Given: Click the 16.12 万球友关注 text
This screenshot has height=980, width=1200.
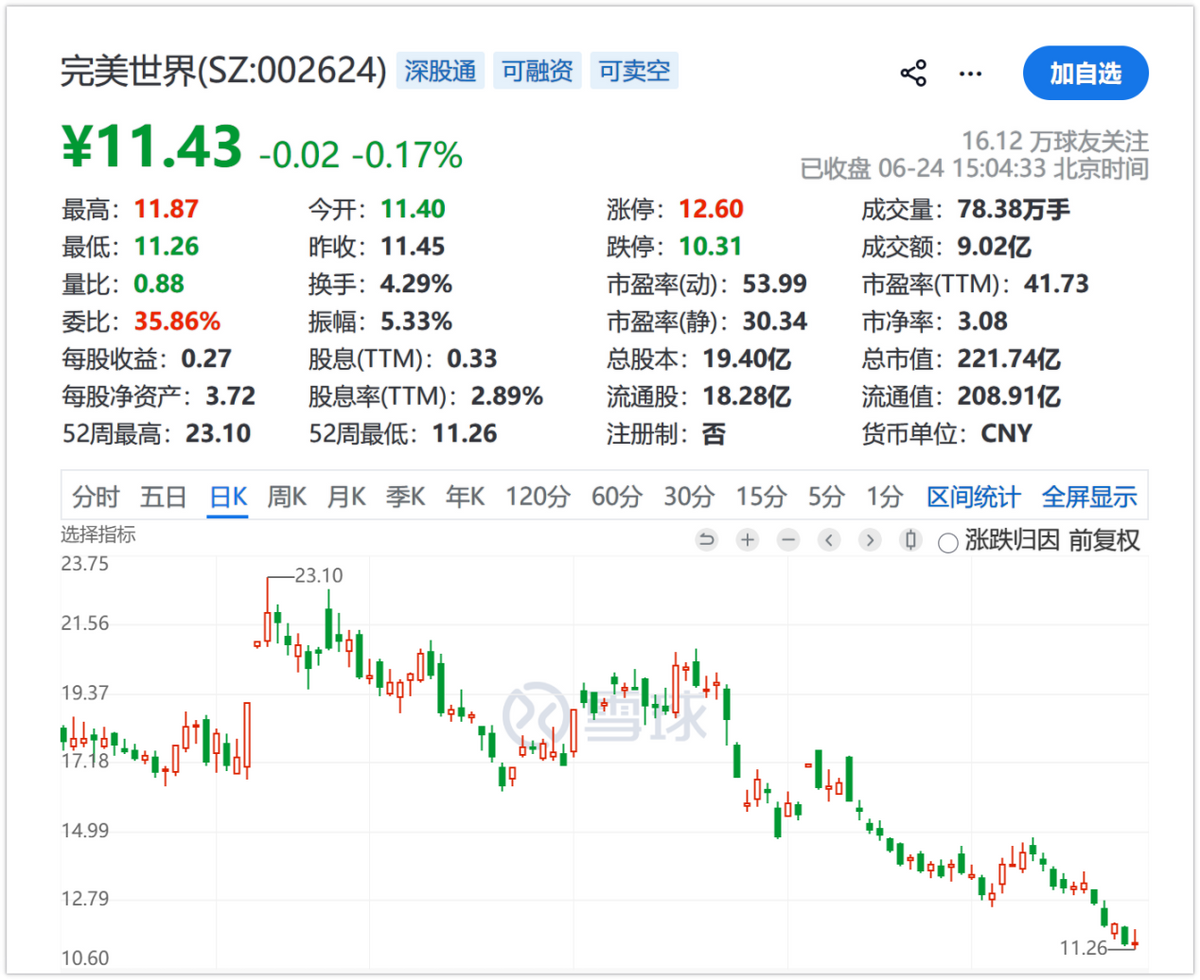Looking at the screenshot, I should tap(1055, 139).
